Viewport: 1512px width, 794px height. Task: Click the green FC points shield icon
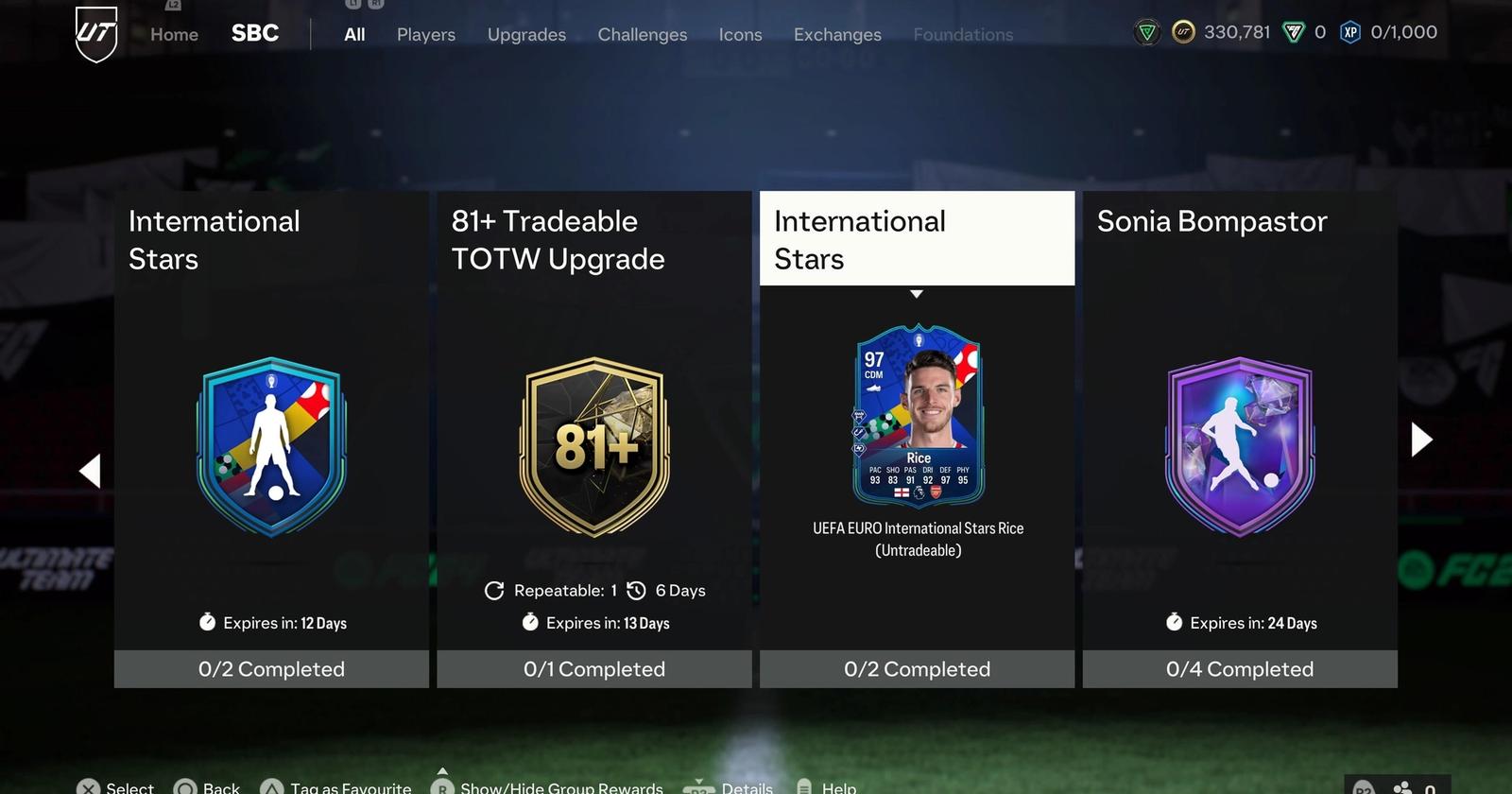1293,32
